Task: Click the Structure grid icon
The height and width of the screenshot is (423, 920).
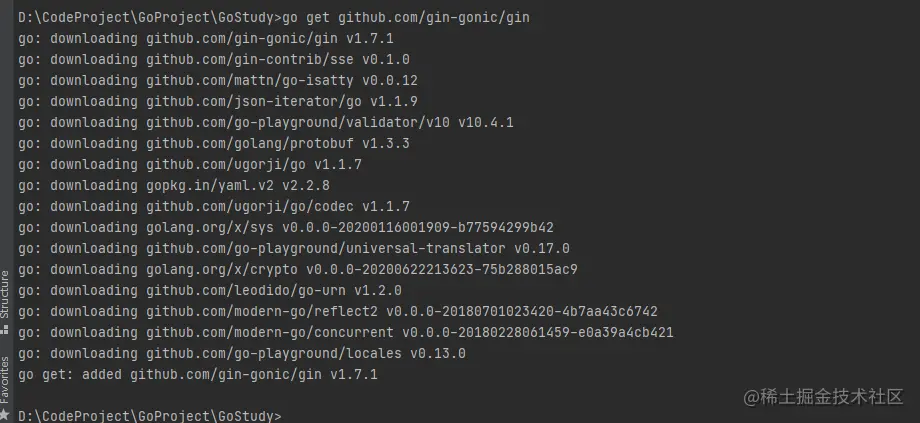Action: point(5,330)
